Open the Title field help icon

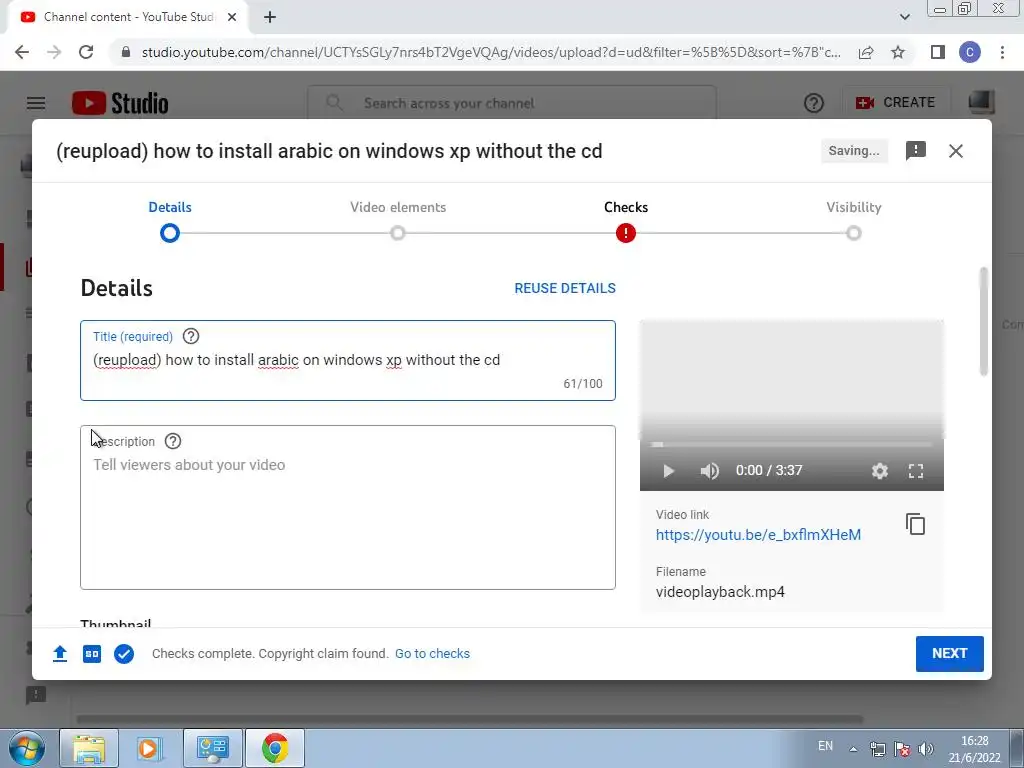[191, 336]
